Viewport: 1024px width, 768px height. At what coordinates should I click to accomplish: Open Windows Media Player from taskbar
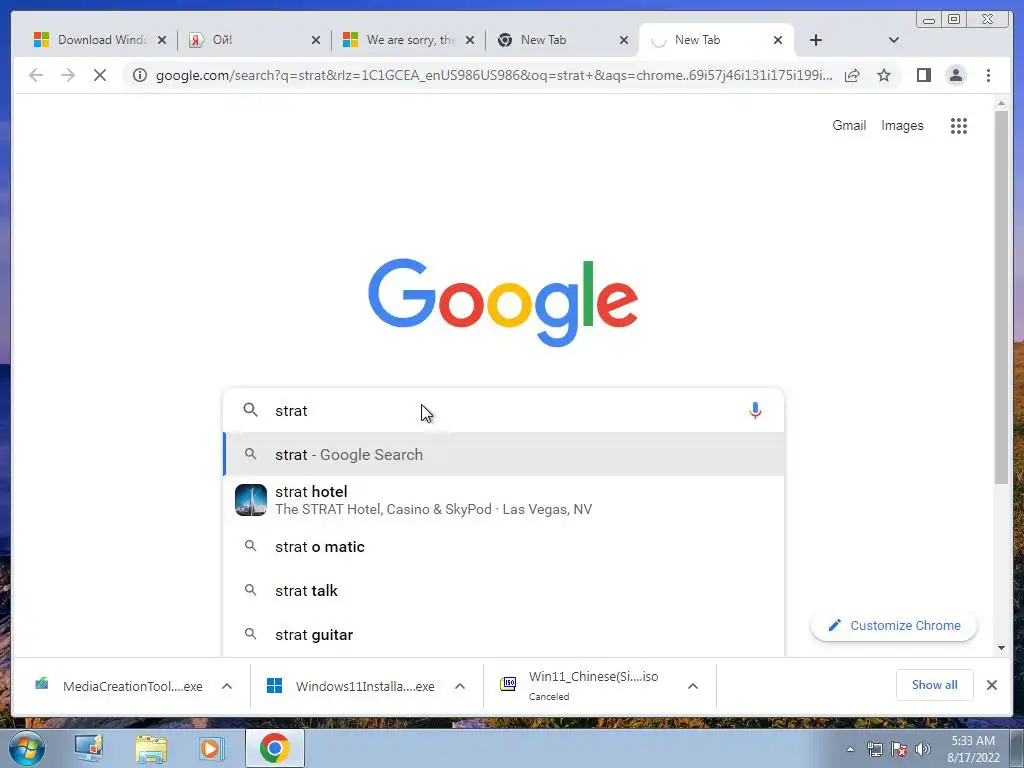tap(211, 748)
